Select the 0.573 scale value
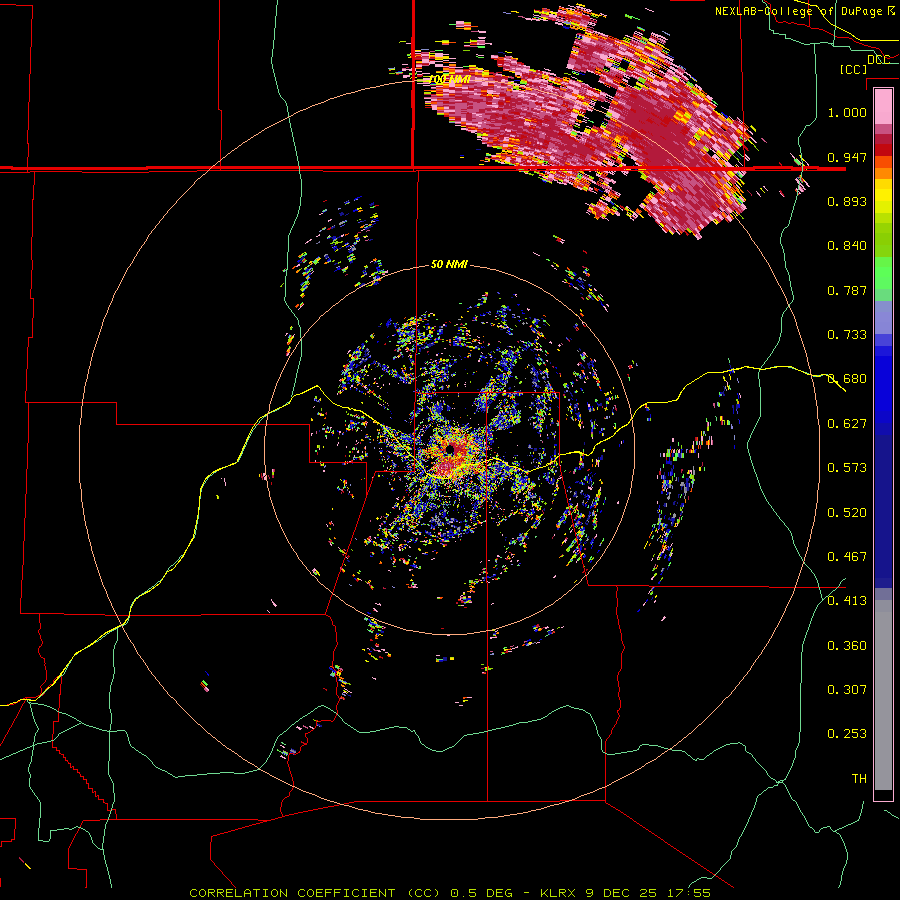Viewport: 900px width, 900px height. [847, 468]
